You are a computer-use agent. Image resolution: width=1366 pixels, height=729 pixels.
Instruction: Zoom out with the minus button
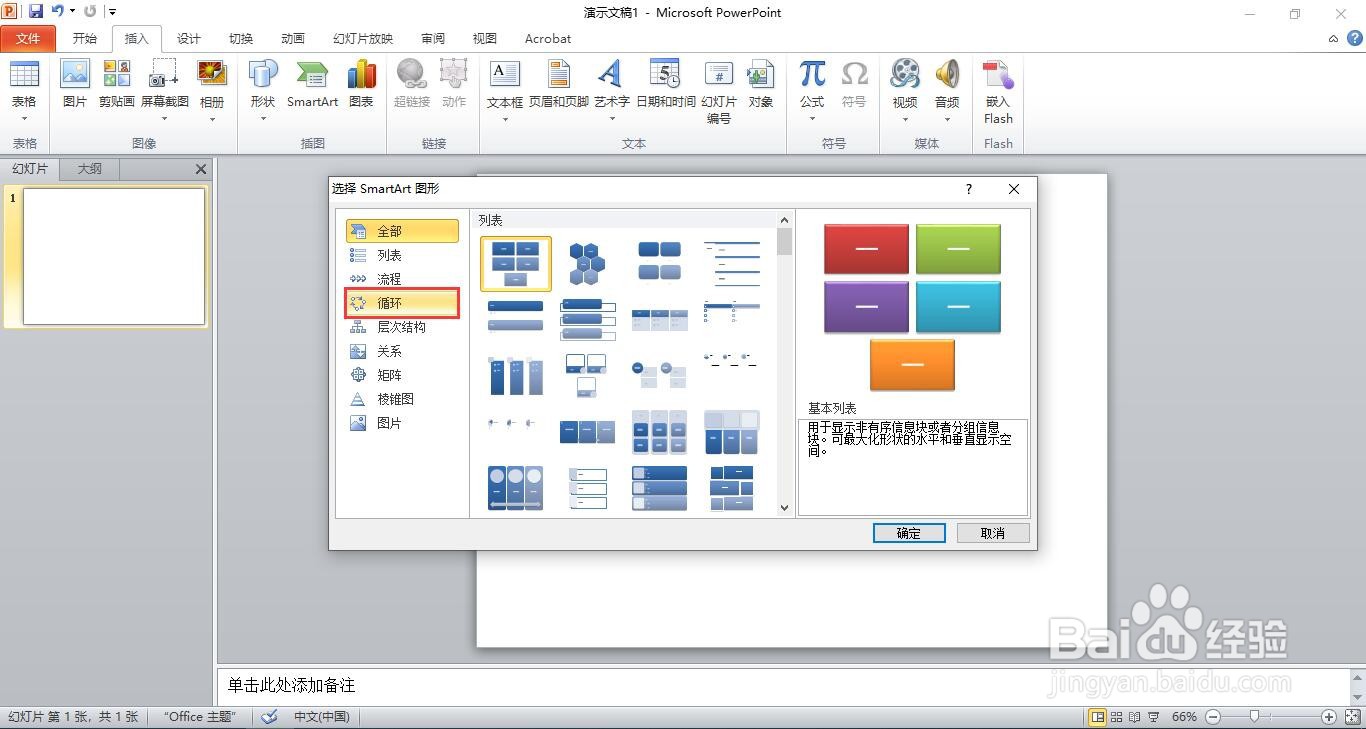1213,717
